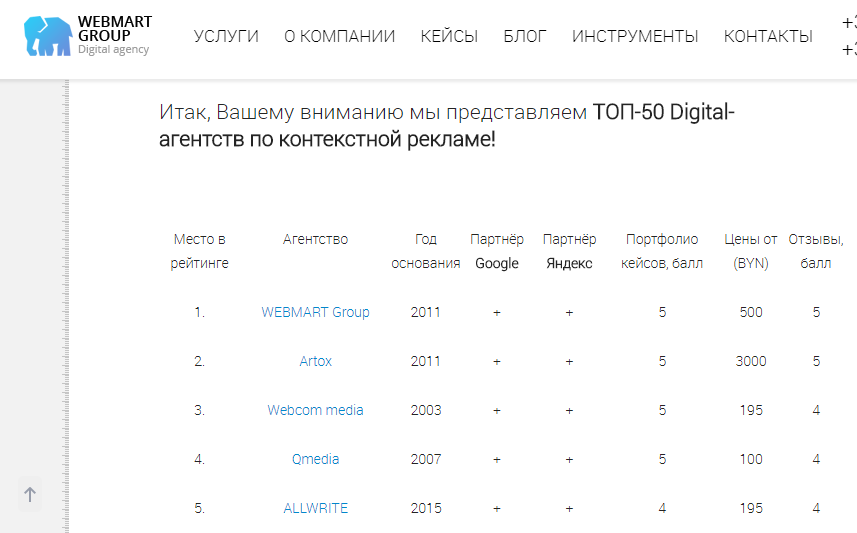Click founding year 2003 in Webcom media row

426,410
